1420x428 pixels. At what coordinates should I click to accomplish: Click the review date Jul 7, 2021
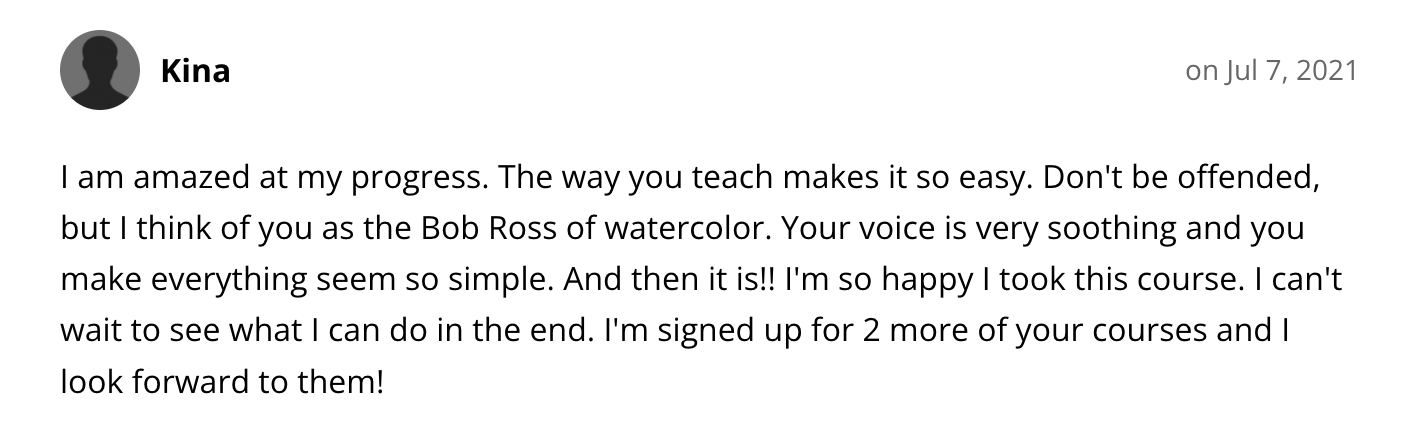[1290, 71]
